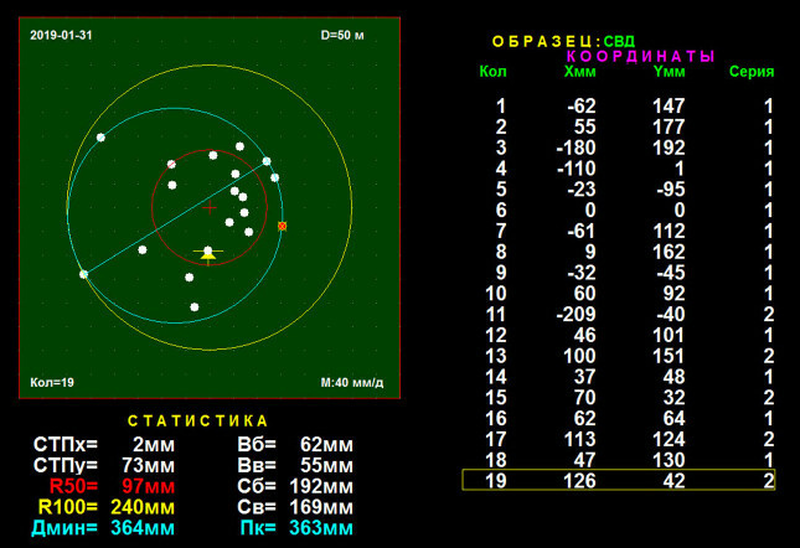The width and height of the screenshot is (800, 548).
Task: Click the Кол column header
Action: tap(493, 71)
